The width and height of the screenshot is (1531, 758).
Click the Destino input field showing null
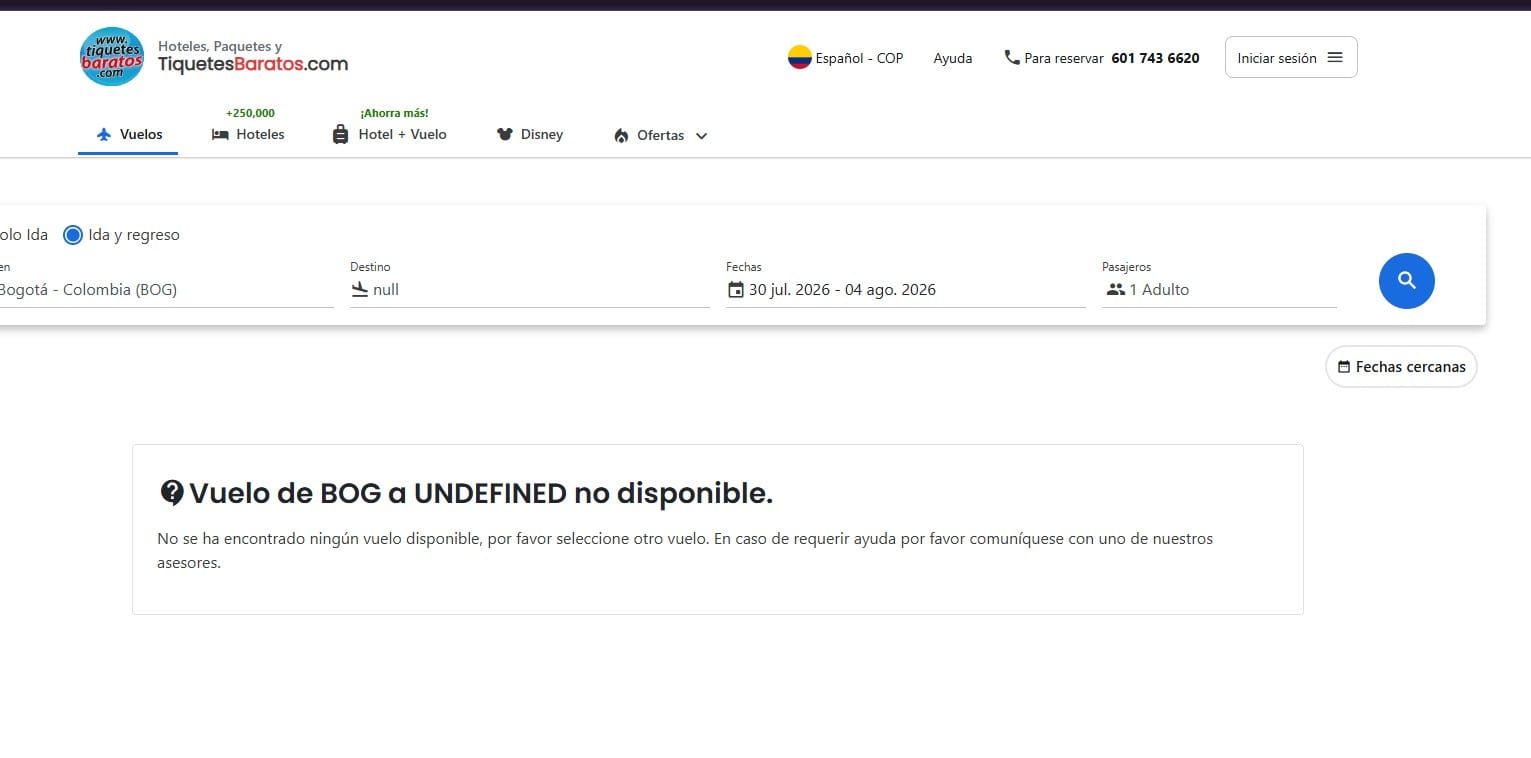(x=530, y=290)
